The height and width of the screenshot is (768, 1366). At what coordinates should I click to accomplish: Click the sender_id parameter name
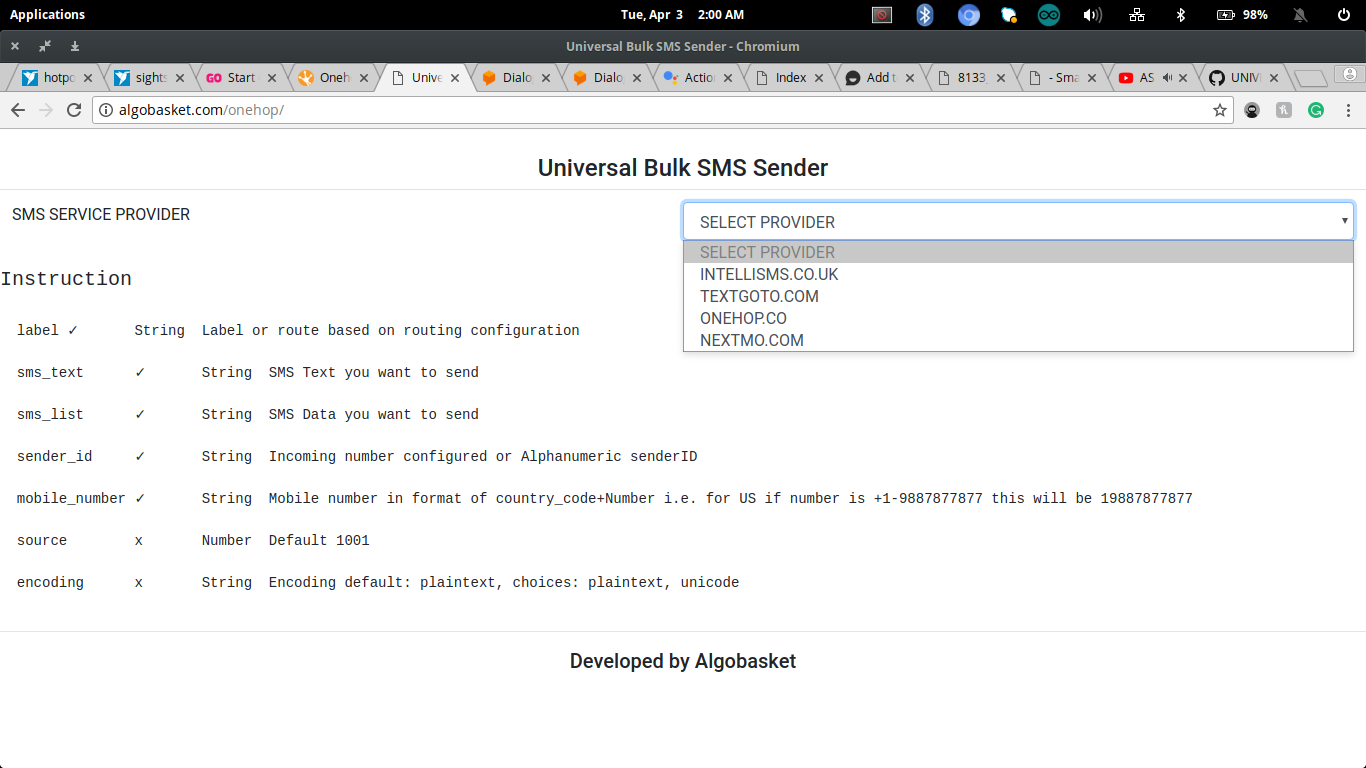[54, 456]
